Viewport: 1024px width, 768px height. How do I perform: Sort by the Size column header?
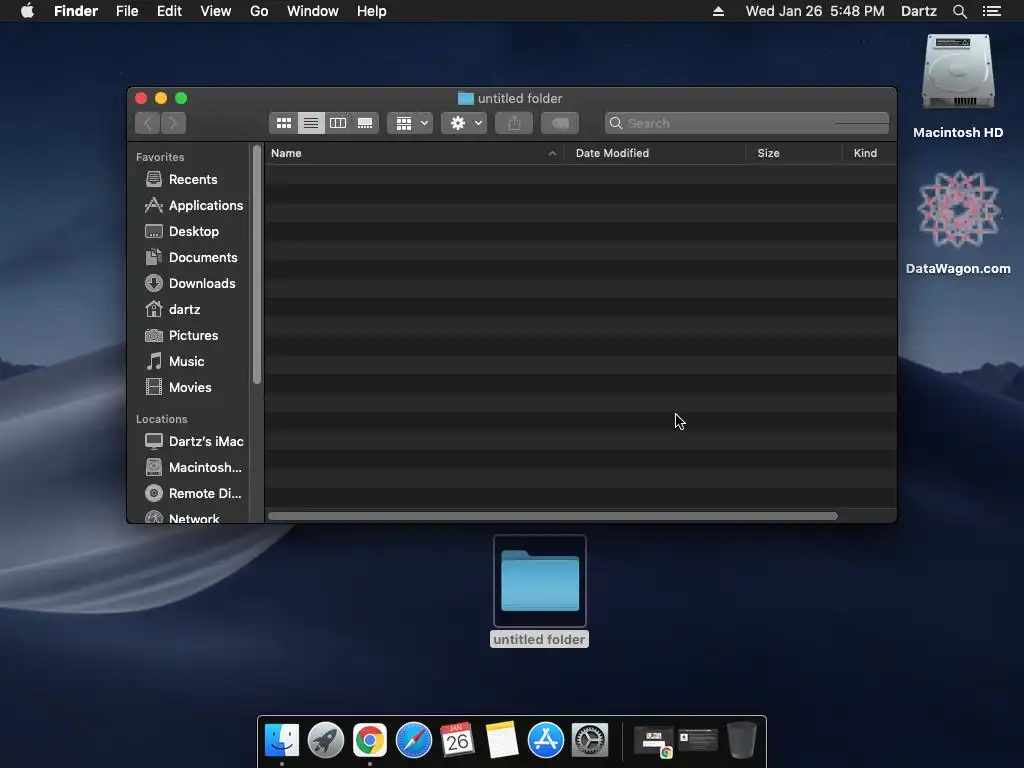tap(794, 153)
